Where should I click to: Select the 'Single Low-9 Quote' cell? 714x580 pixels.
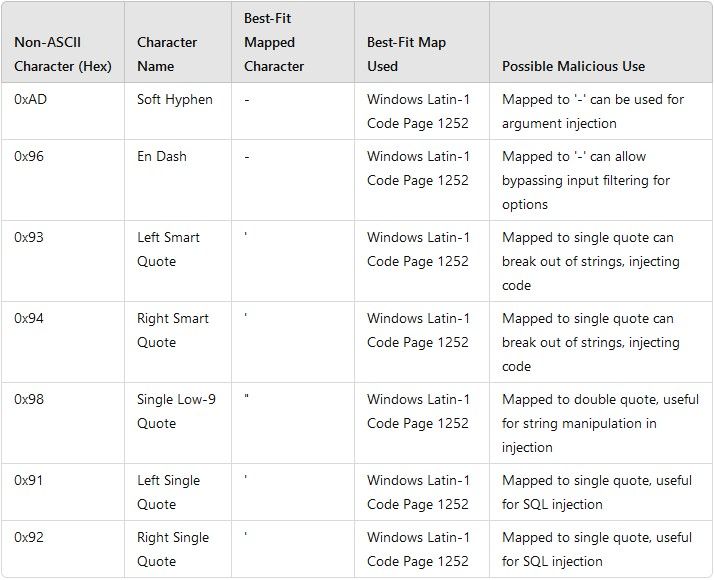177,411
